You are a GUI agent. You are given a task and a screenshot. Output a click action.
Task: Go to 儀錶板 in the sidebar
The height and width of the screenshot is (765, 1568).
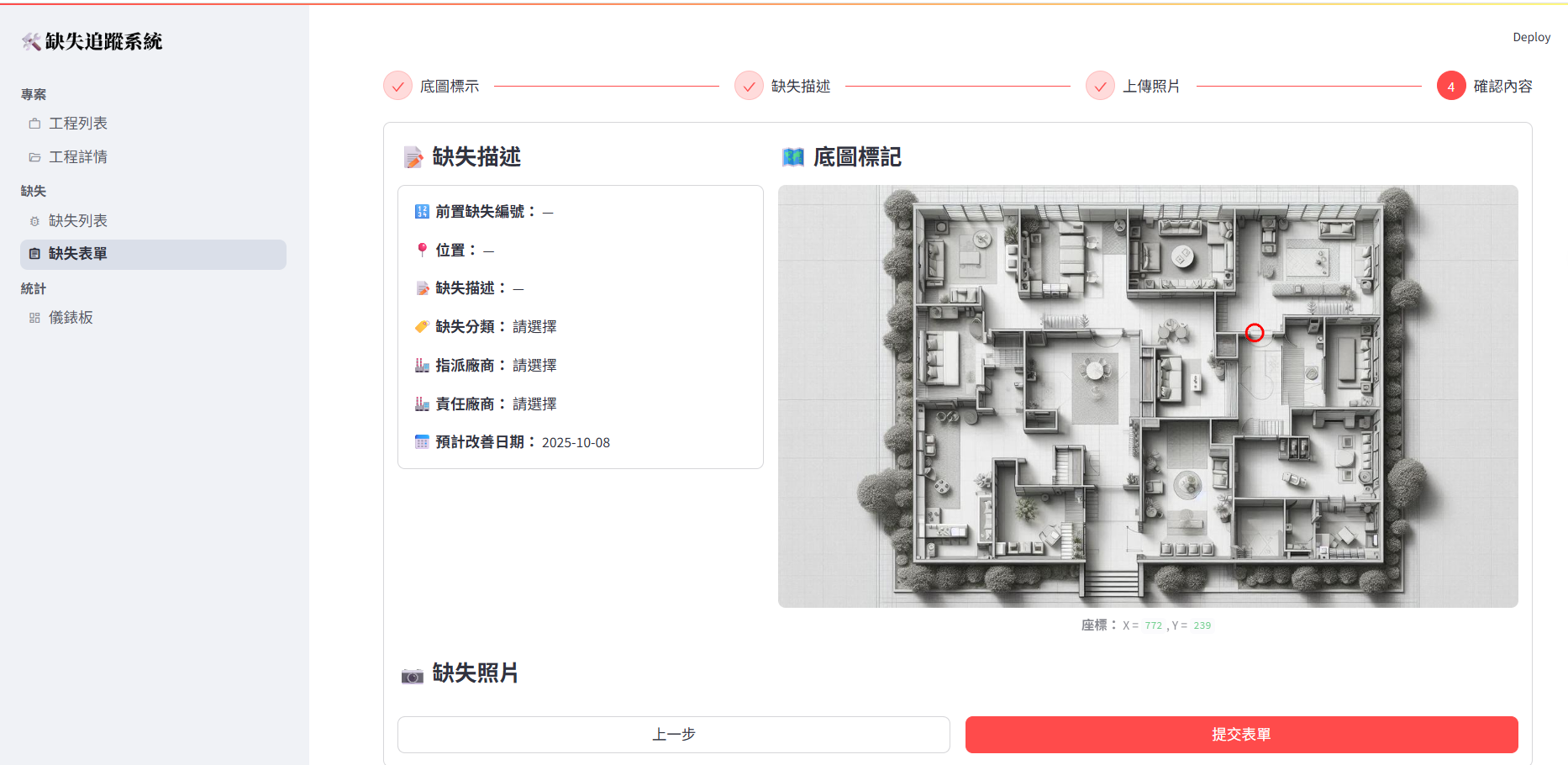click(71, 318)
